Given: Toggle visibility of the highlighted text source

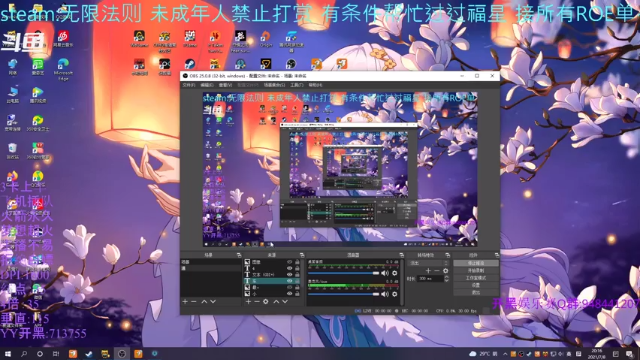Looking at the screenshot, I should (289, 281).
